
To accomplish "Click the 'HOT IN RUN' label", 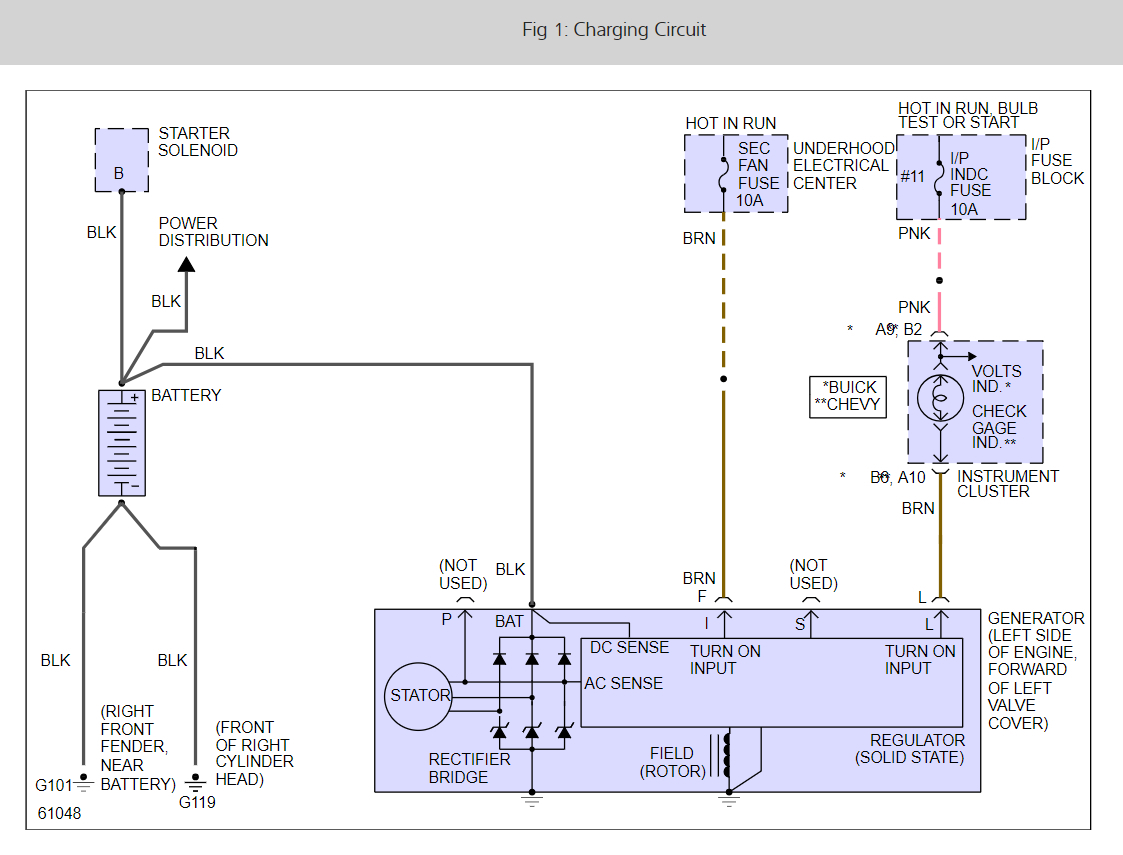I will (731, 123).
